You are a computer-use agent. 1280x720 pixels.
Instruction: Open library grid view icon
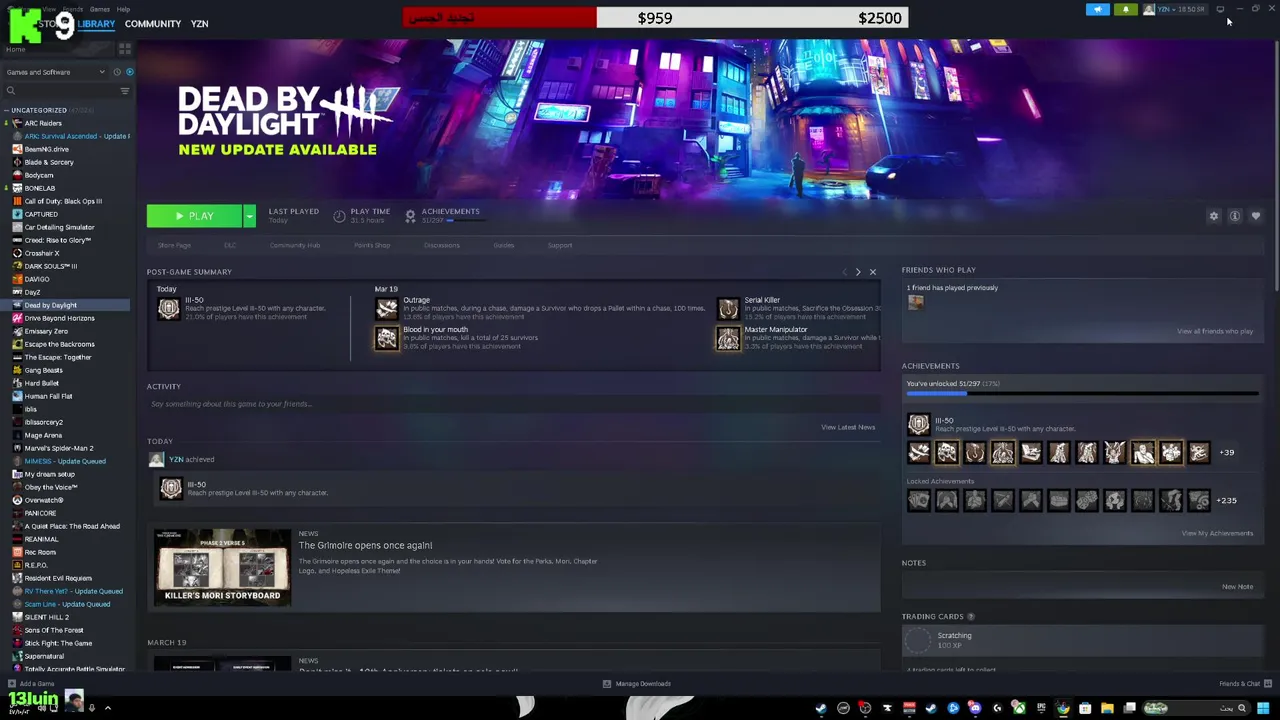125,48
